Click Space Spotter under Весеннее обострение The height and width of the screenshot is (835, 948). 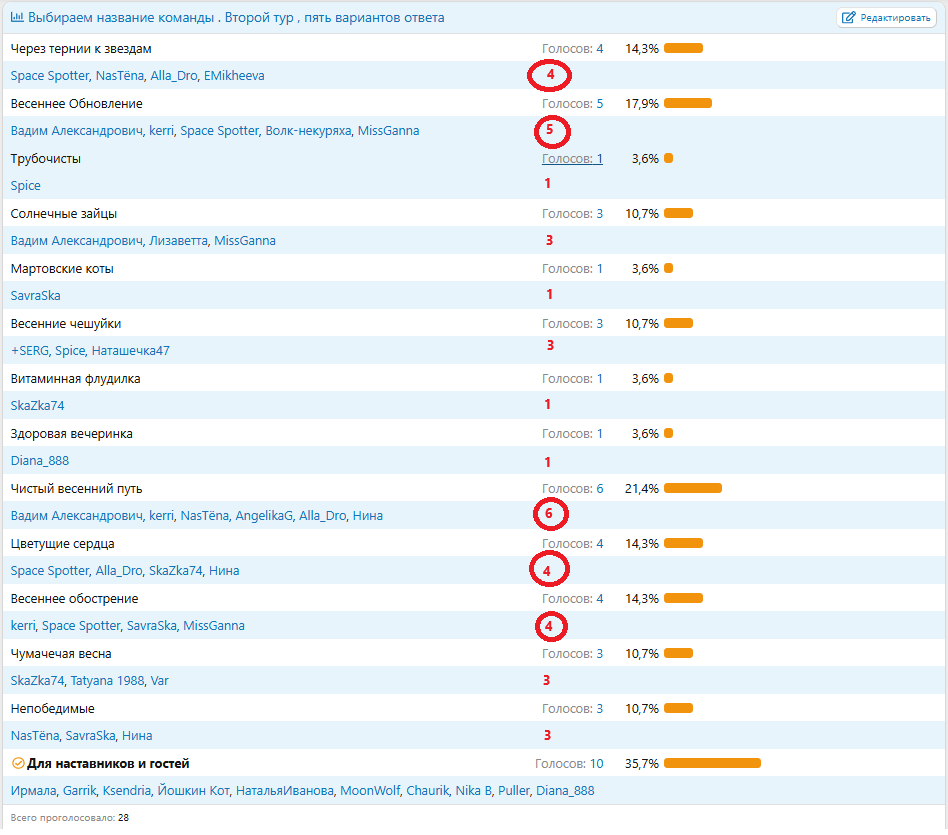(81, 626)
